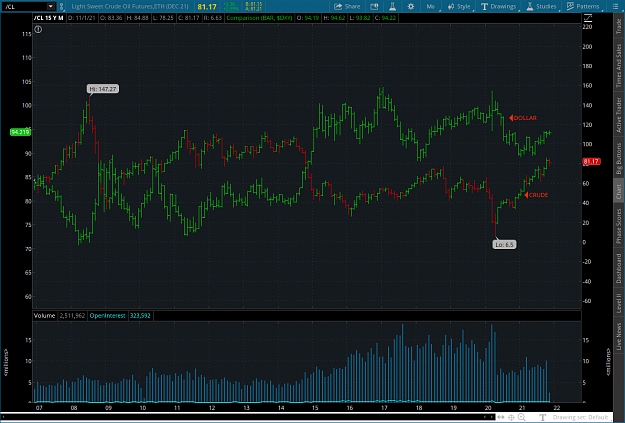Click the Lo: 6.5 price bubble

click(x=505, y=244)
